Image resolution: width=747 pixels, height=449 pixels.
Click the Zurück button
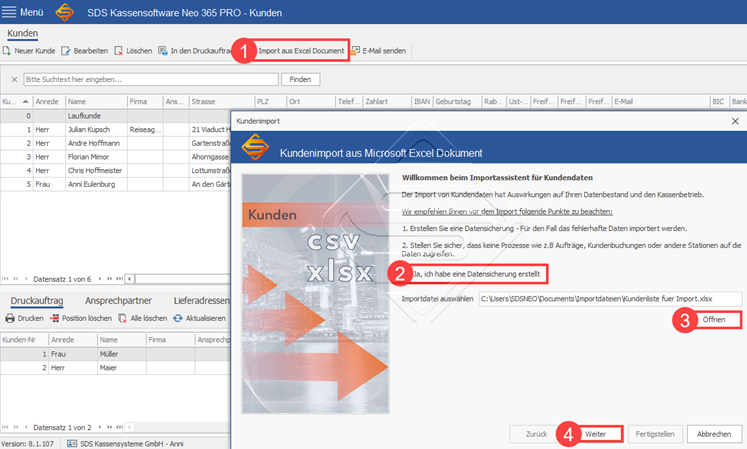(x=536, y=434)
